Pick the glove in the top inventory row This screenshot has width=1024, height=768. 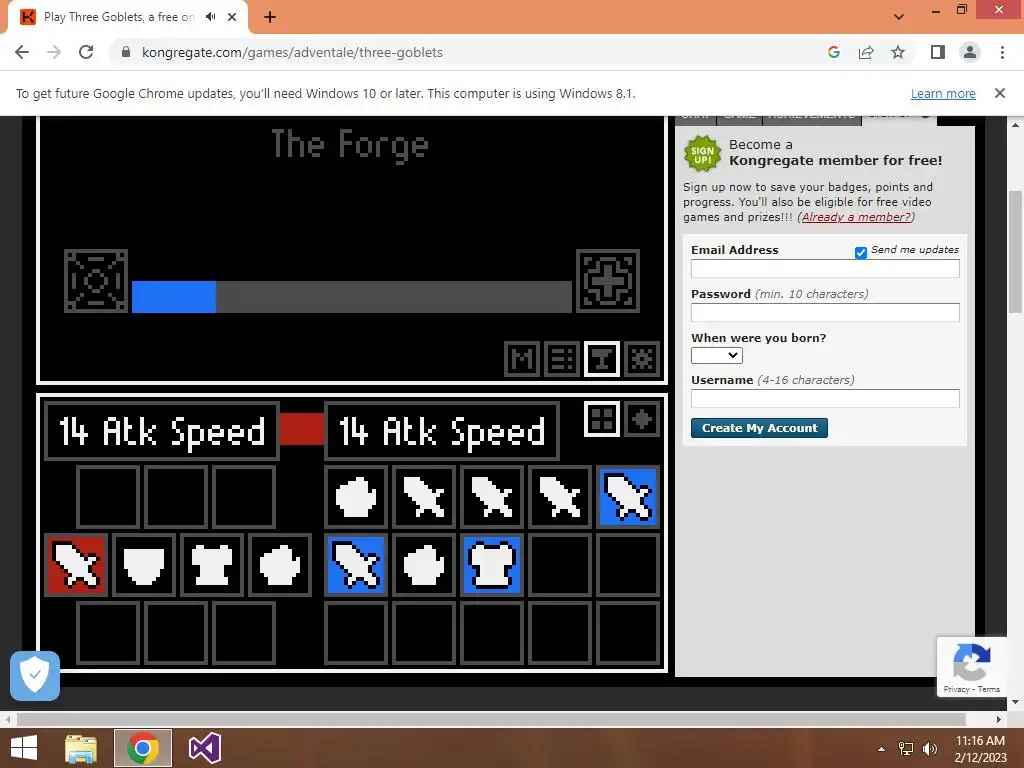[356, 497]
